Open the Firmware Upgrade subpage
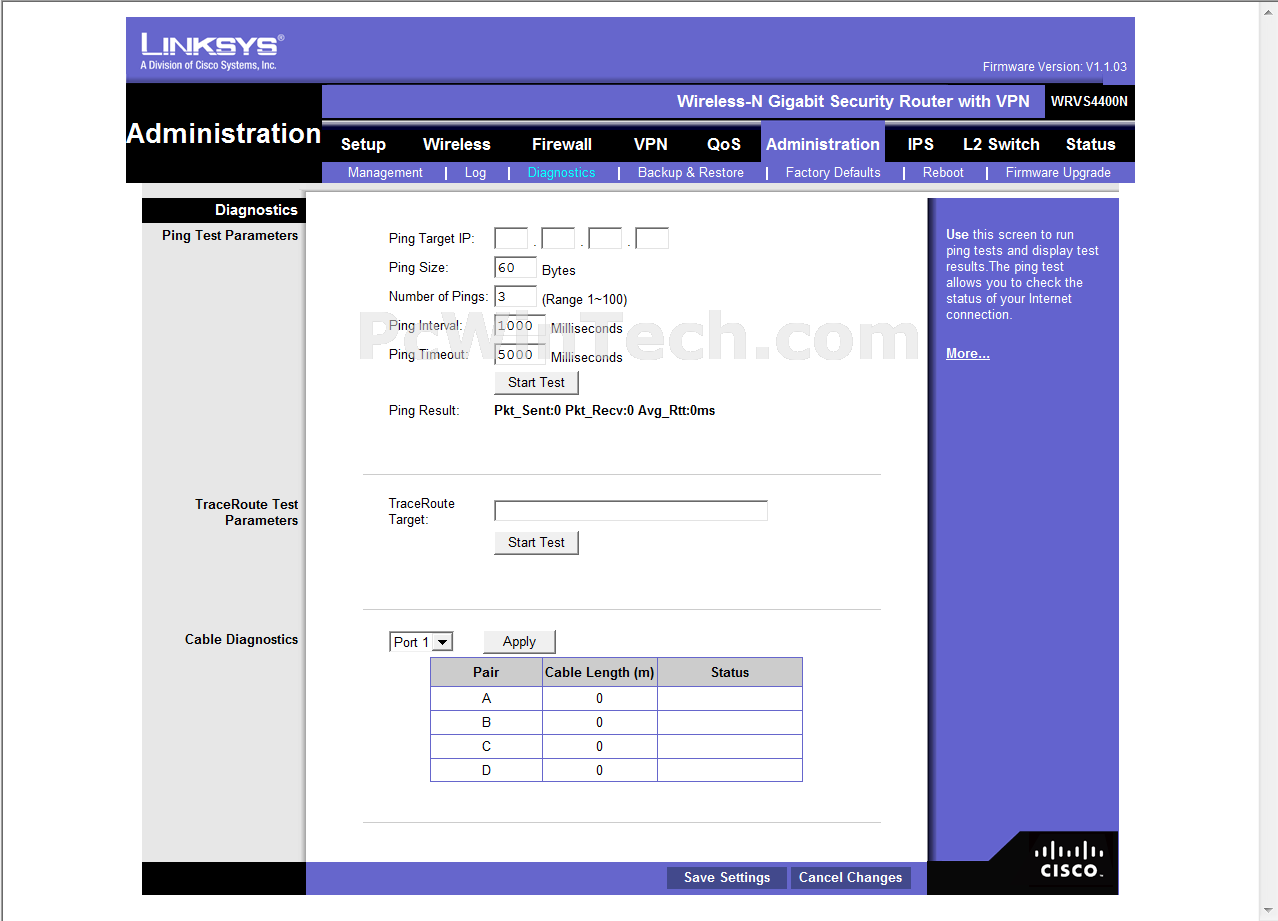Image resolution: width=1278 pixels, height=921 pixels. tap(1058, 172)
